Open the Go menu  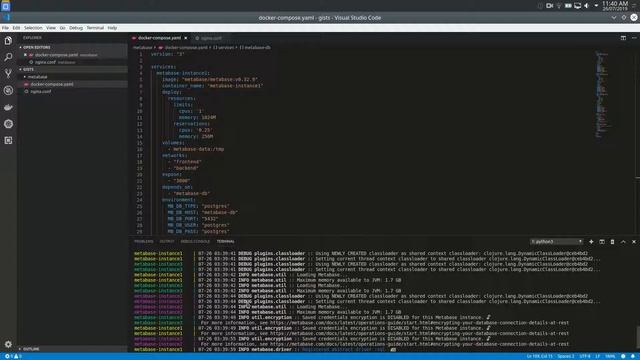pyautogui.click(x=62, y=28)
